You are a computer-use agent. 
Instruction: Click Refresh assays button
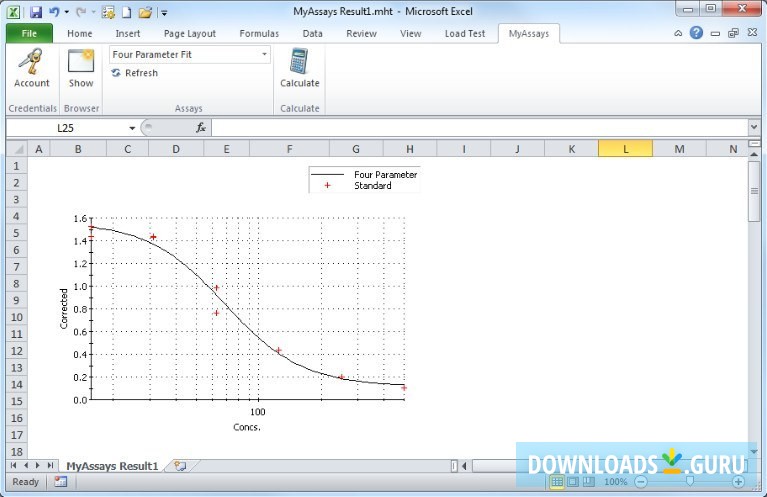(x=135, y=73)
